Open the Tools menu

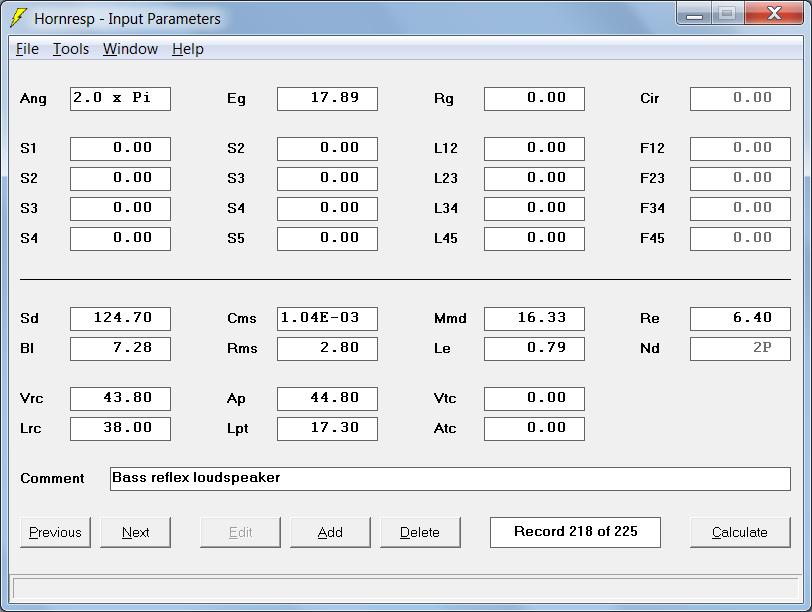click(71, 49)
